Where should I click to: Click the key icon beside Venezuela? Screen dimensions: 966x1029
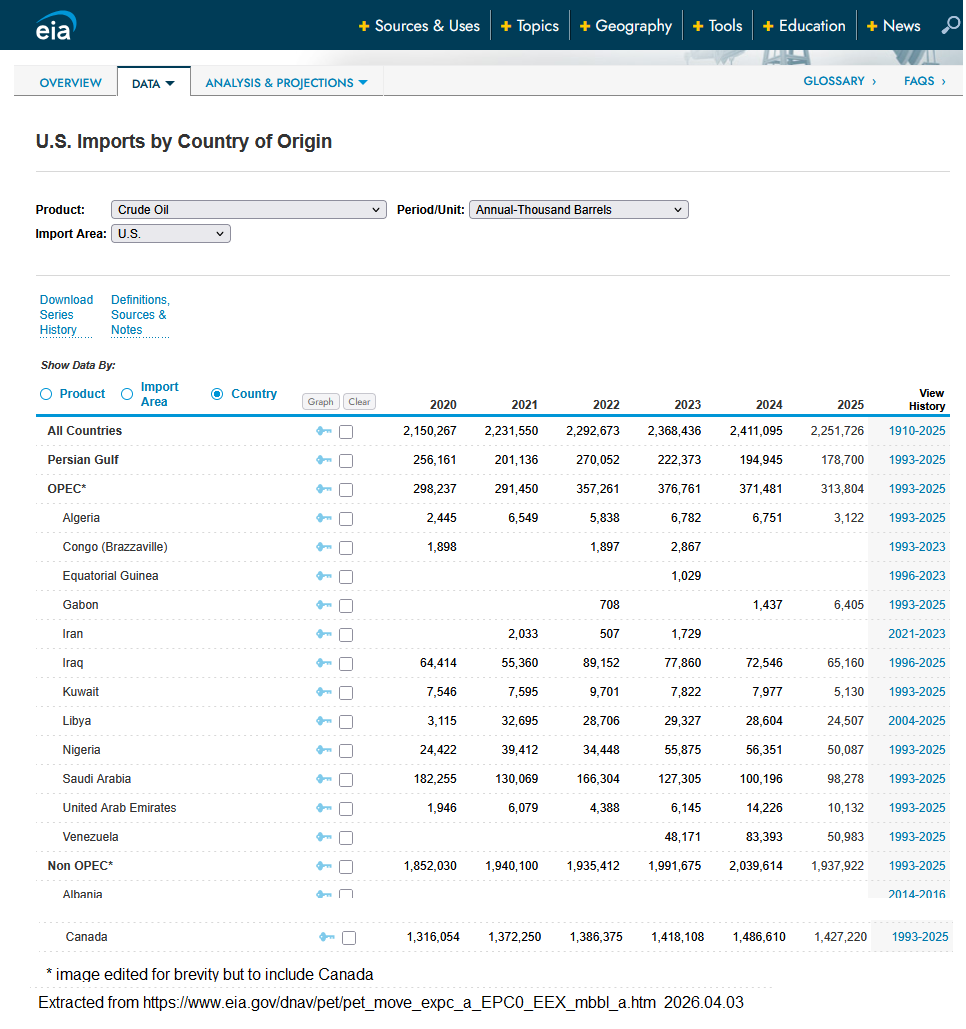(323, 837)
